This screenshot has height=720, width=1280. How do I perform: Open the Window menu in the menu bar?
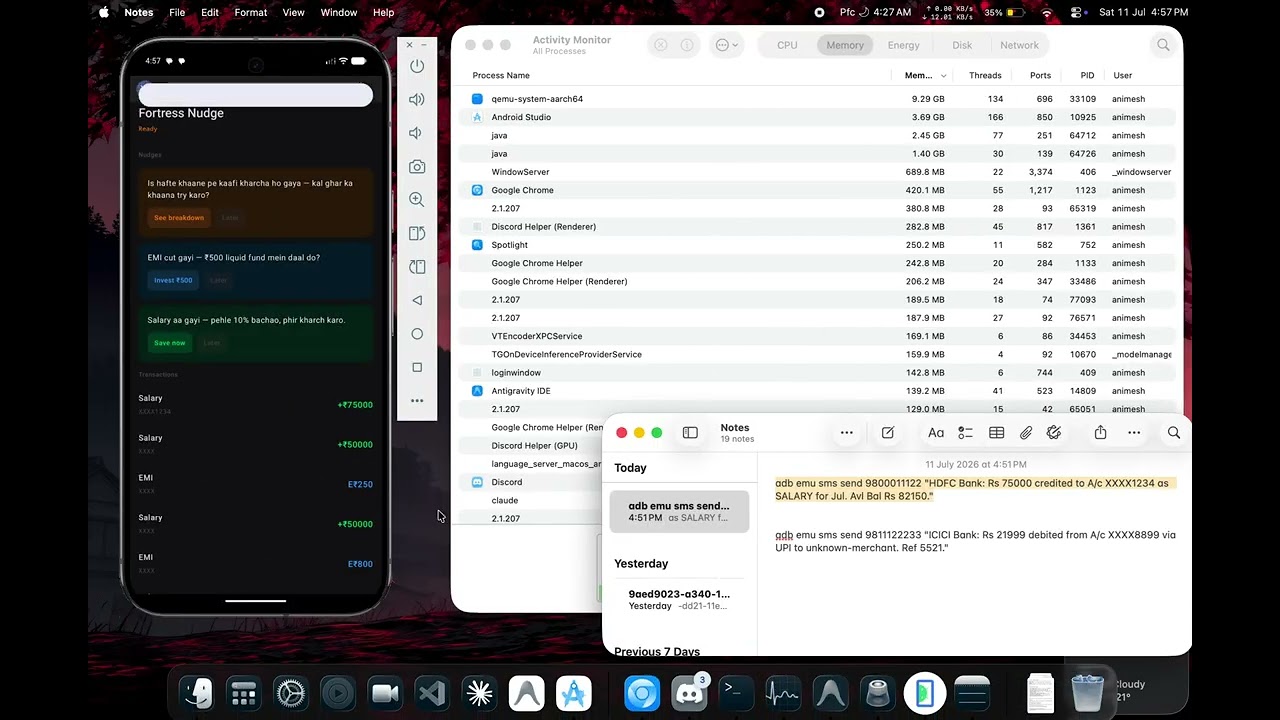[339, 12]
